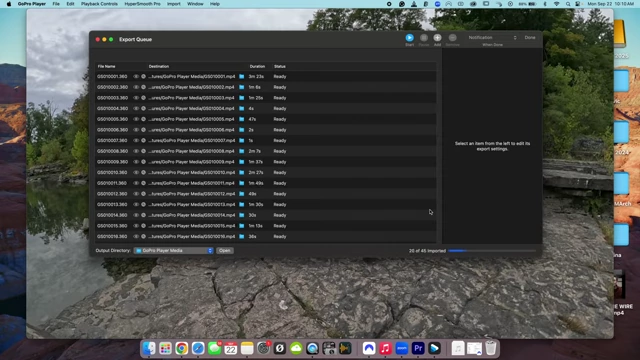Open the HyperSmooth Pro menu

point(142,4)
